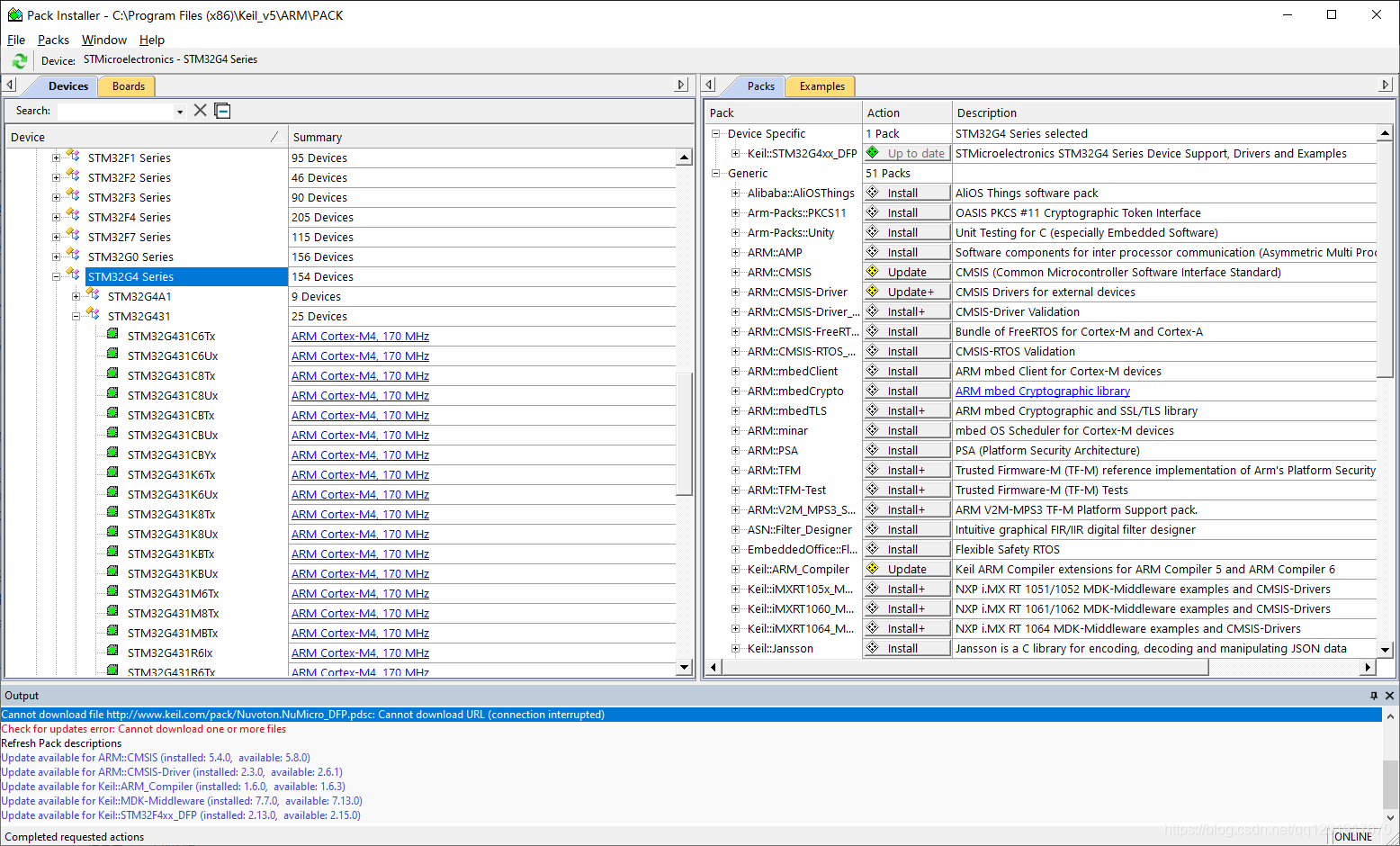The height and width of the screenshot is (846, 1400).
Task: Click Update available for Keil::MDK-Middleware line
Action: click(182, 801)
